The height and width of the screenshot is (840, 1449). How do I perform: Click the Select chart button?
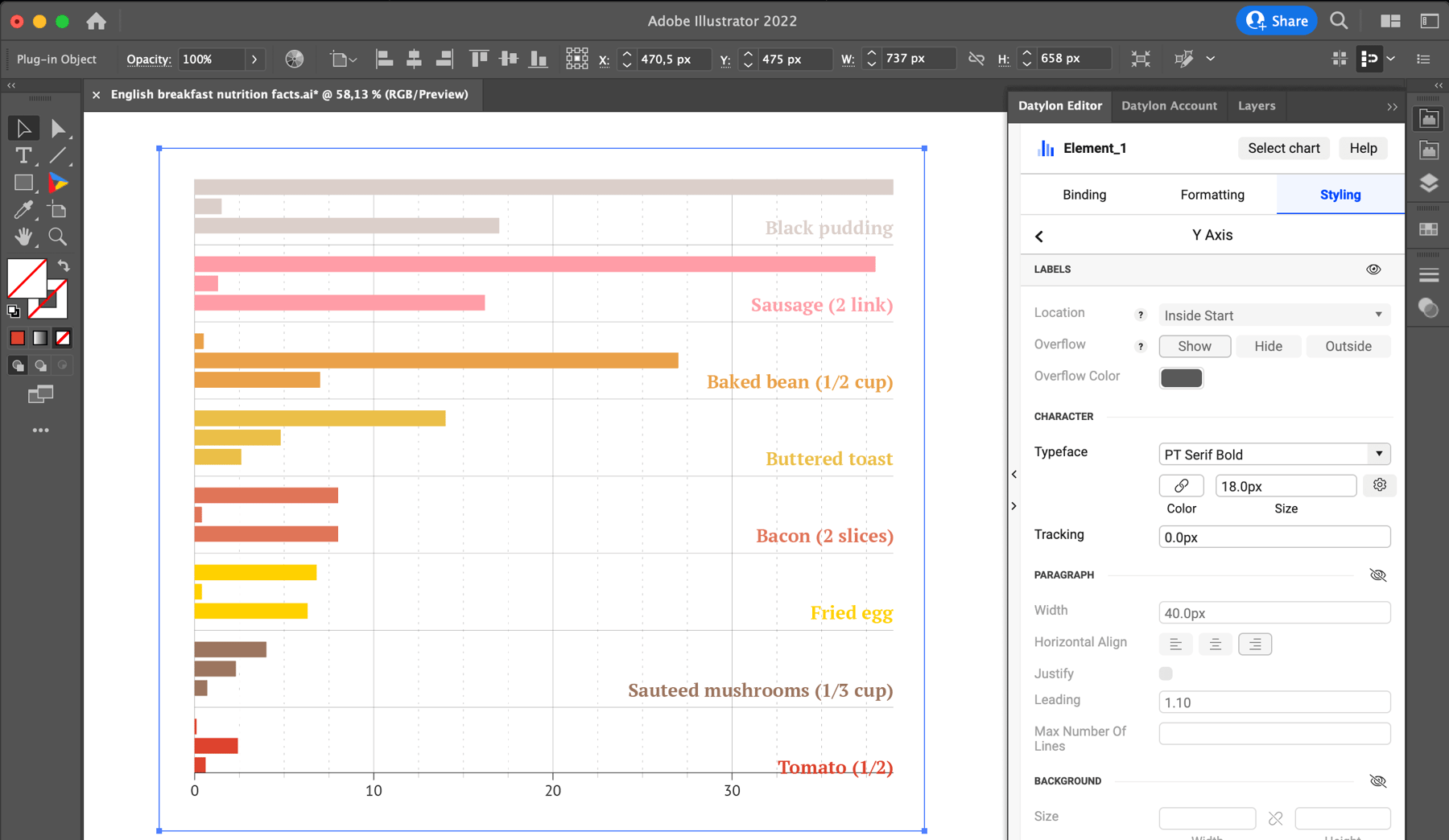tap(1283, 148)
